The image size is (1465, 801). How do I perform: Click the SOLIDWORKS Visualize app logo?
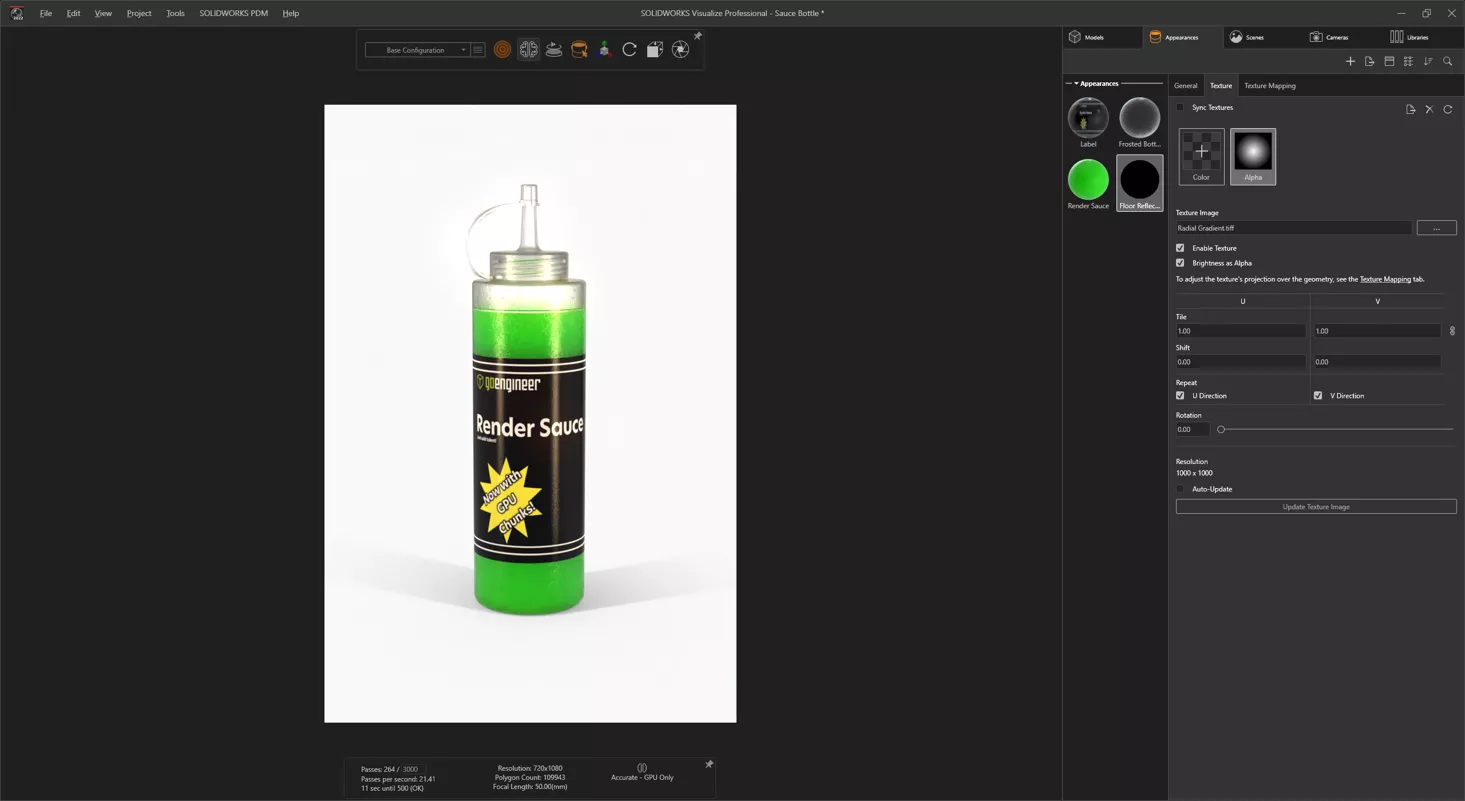point(16,13)
